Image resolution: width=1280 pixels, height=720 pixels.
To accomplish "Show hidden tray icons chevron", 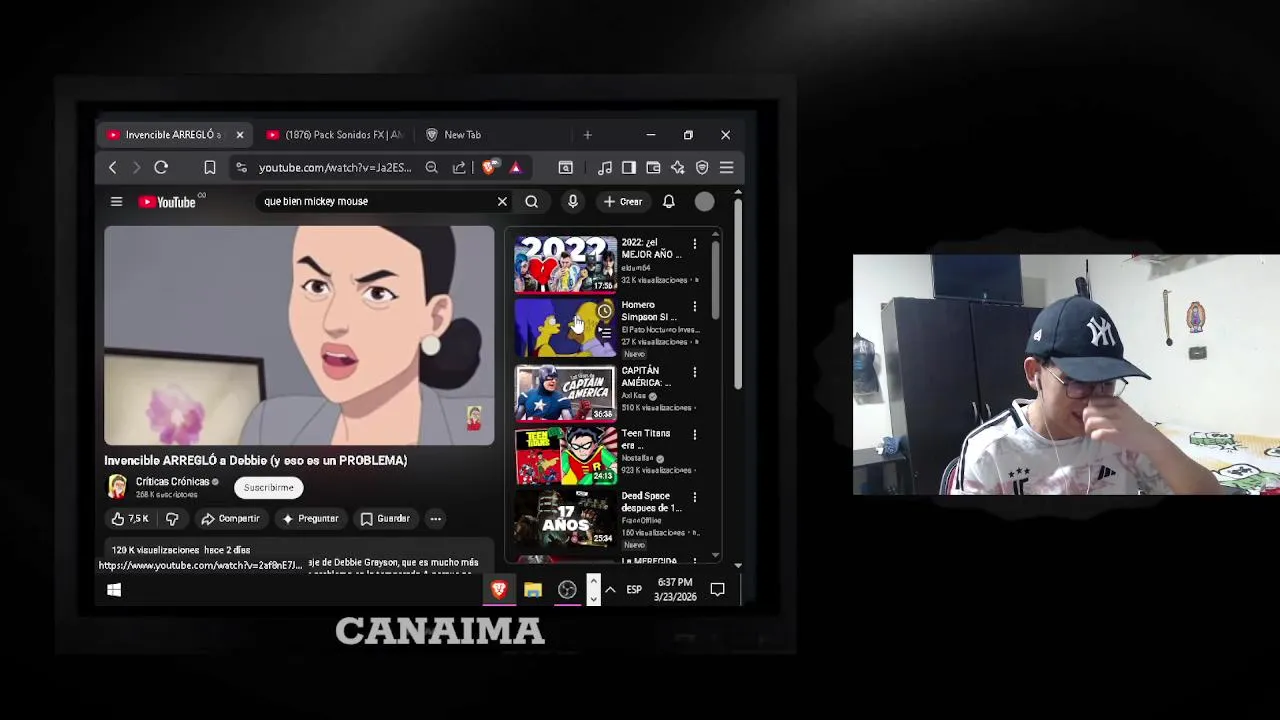I will tap(610, 590).
